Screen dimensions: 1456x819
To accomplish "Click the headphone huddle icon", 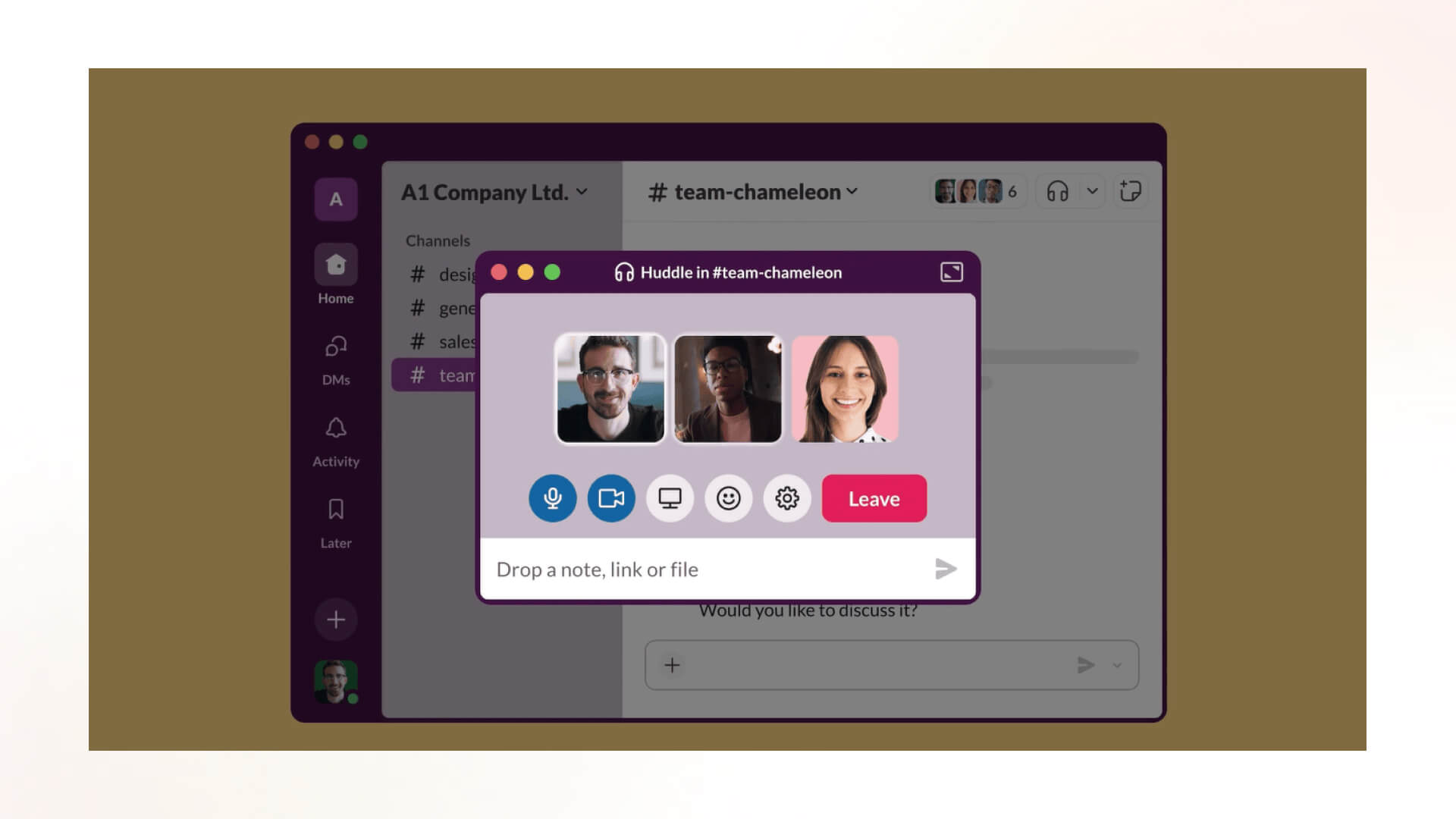I will pyautogui.click(x=1057, y=191).
